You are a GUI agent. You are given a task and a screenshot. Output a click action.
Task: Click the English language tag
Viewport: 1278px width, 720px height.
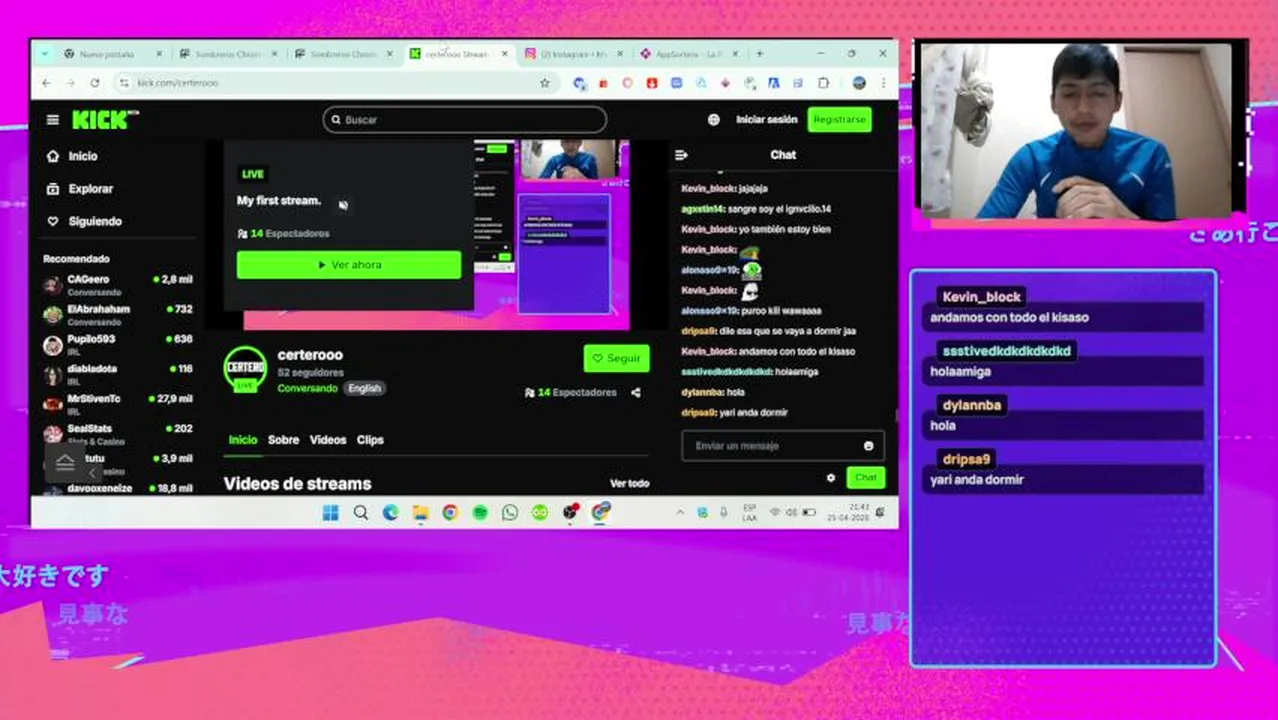coord(364,388)
